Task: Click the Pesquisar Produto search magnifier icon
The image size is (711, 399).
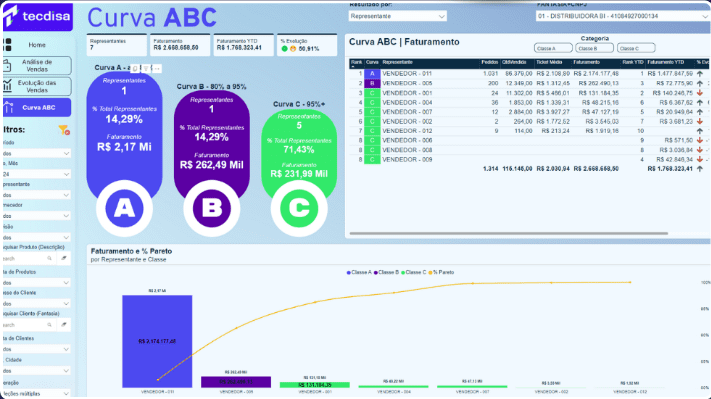Action: 49,258
